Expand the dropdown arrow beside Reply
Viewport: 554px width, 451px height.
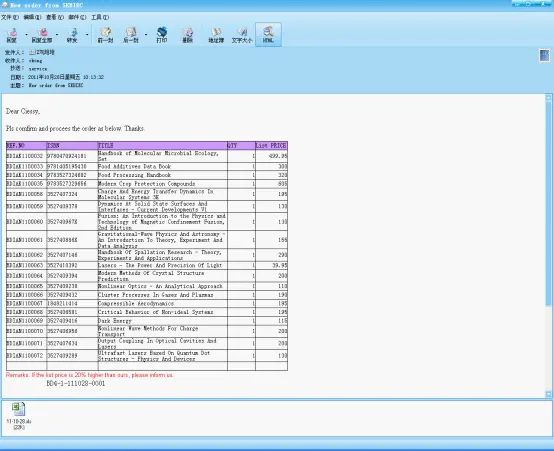click(26, 35)
